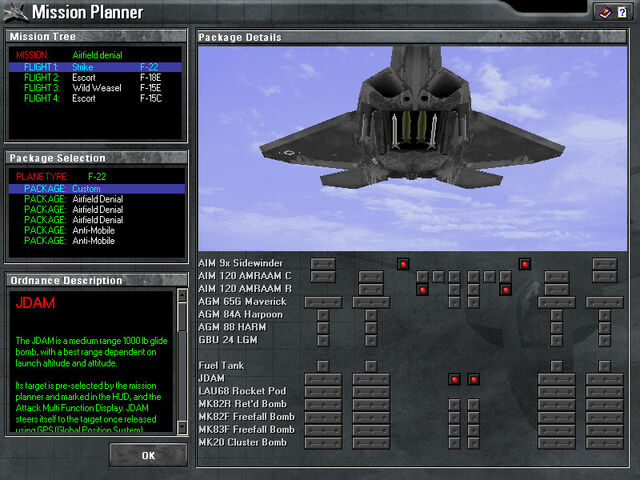Click leftmost AGM 88 HARM slot
Image resolution: width=640 pixels, height=480 pixels.
(323, 328)
